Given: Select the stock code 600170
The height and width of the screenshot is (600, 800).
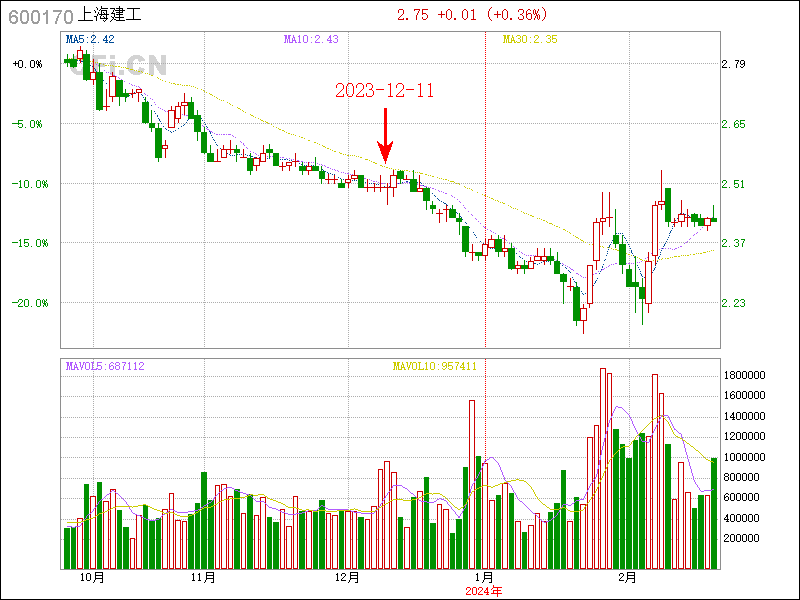Looking at the screenshot, I should click(x=39, y=17).
